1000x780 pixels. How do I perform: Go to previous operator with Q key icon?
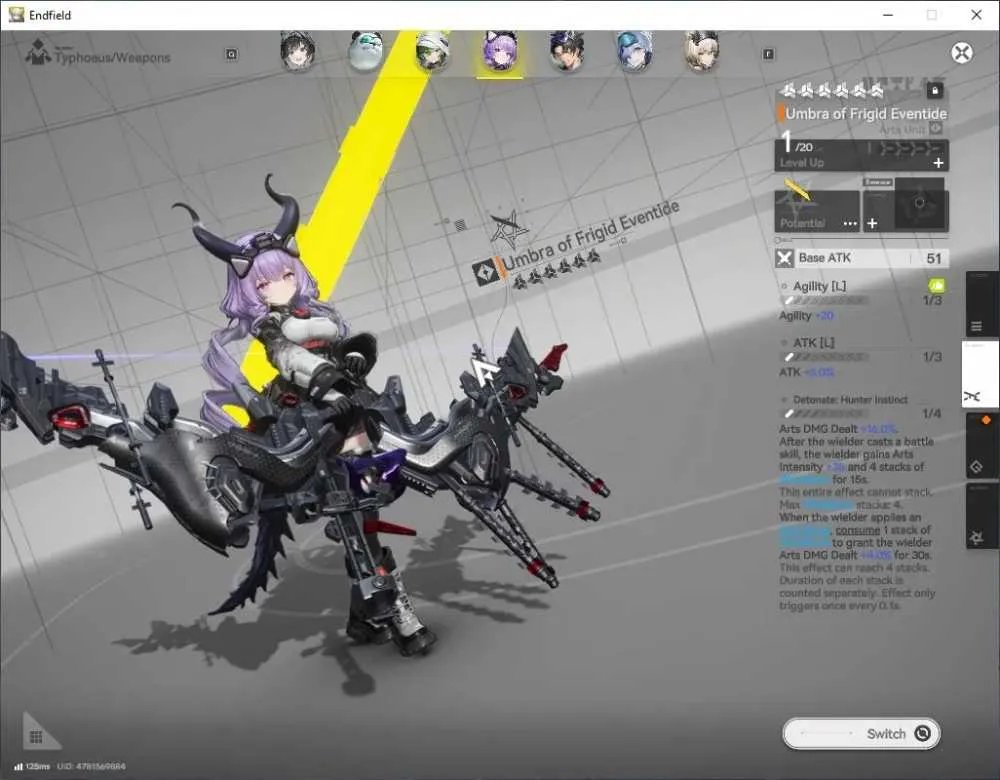click(232, 55)
